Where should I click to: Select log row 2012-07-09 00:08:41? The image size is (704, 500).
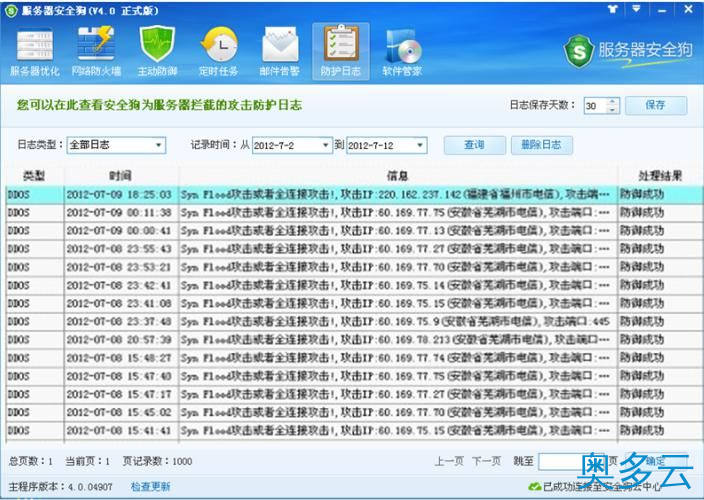coord(353,231)
